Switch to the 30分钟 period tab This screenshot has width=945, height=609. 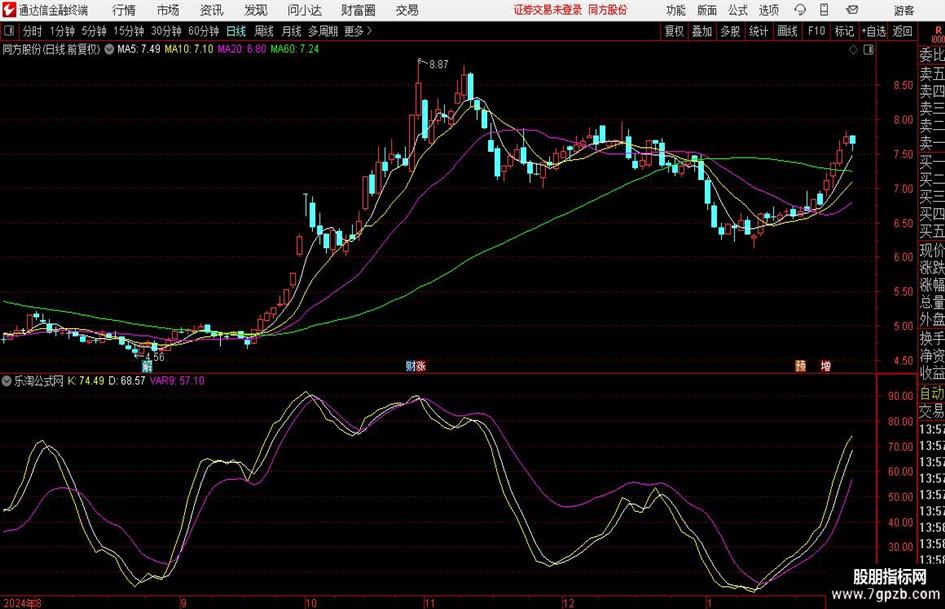click(x=166, y=31)
